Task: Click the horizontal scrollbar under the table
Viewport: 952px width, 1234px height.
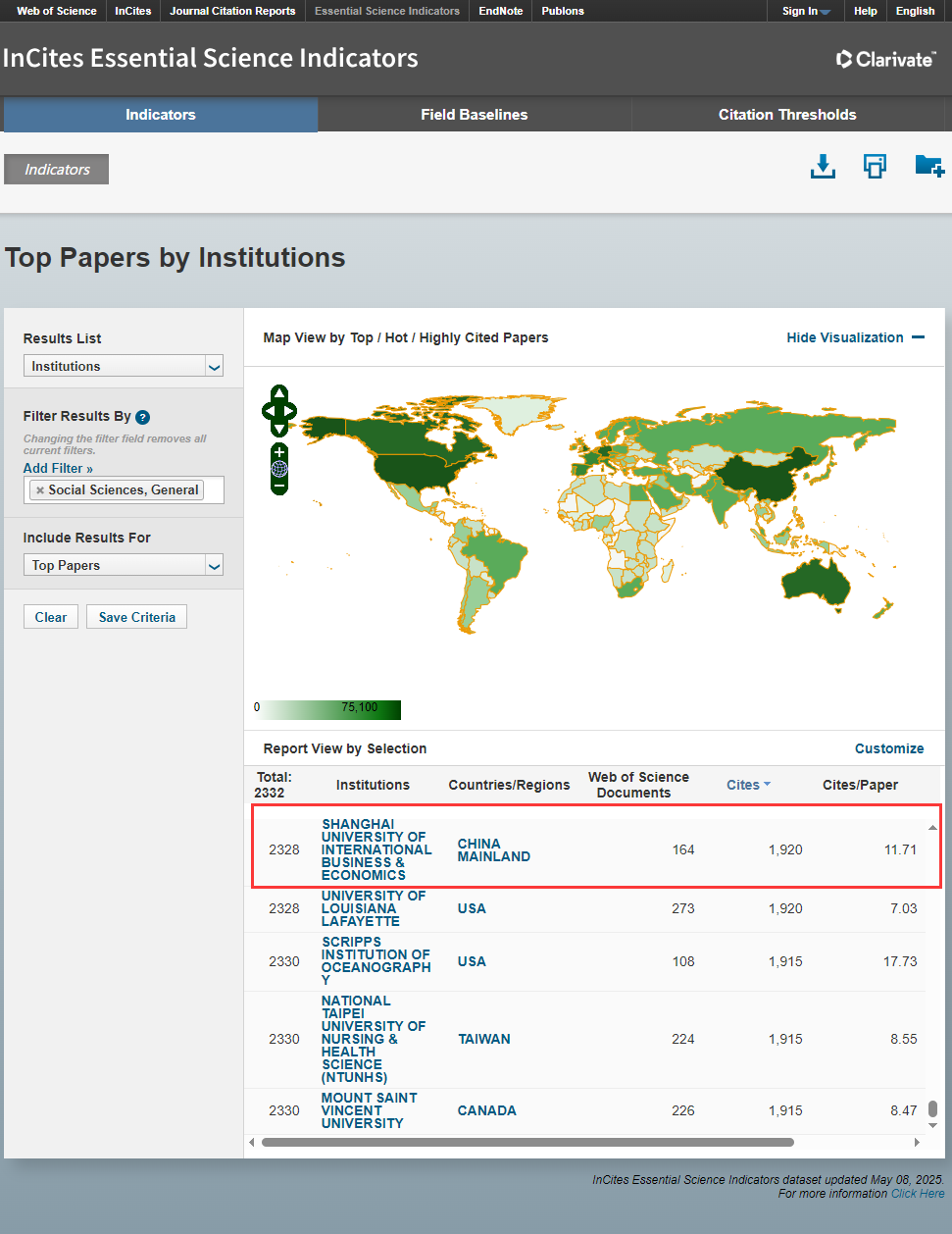Action: click(x=527, y=1142)
